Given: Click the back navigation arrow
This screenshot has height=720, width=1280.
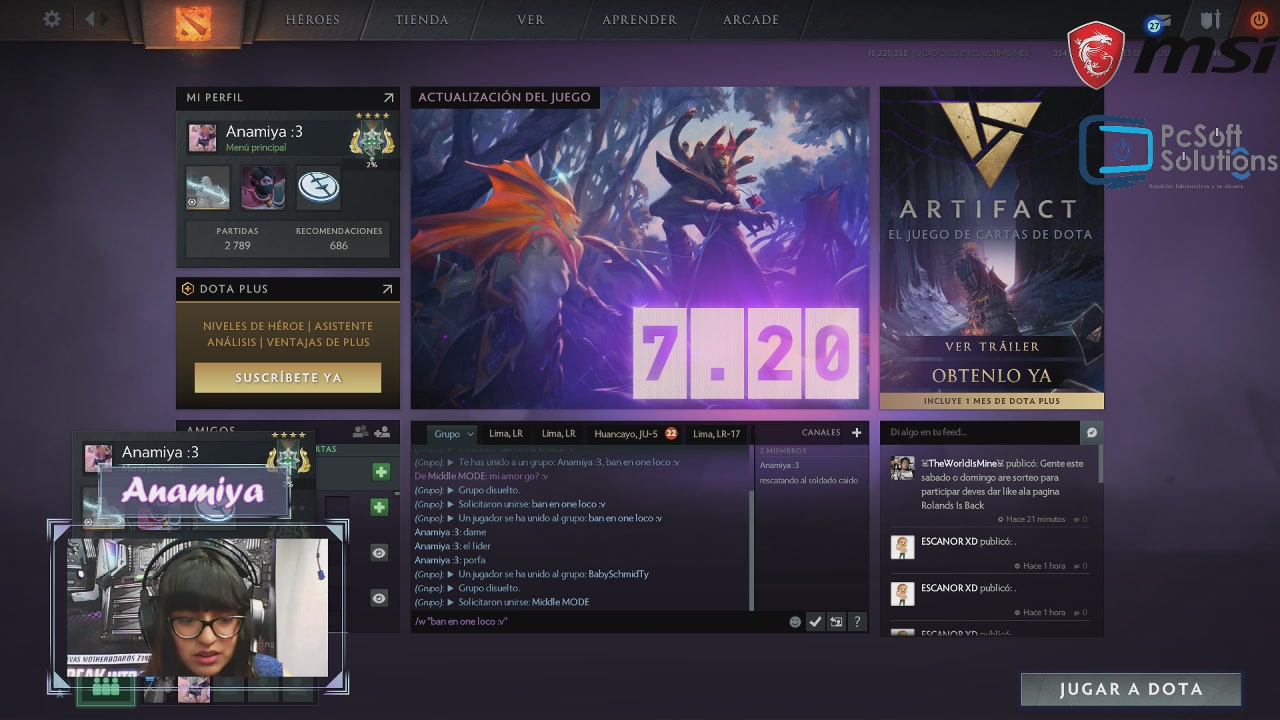Looking at the screenshot, I should click(90, 19).
